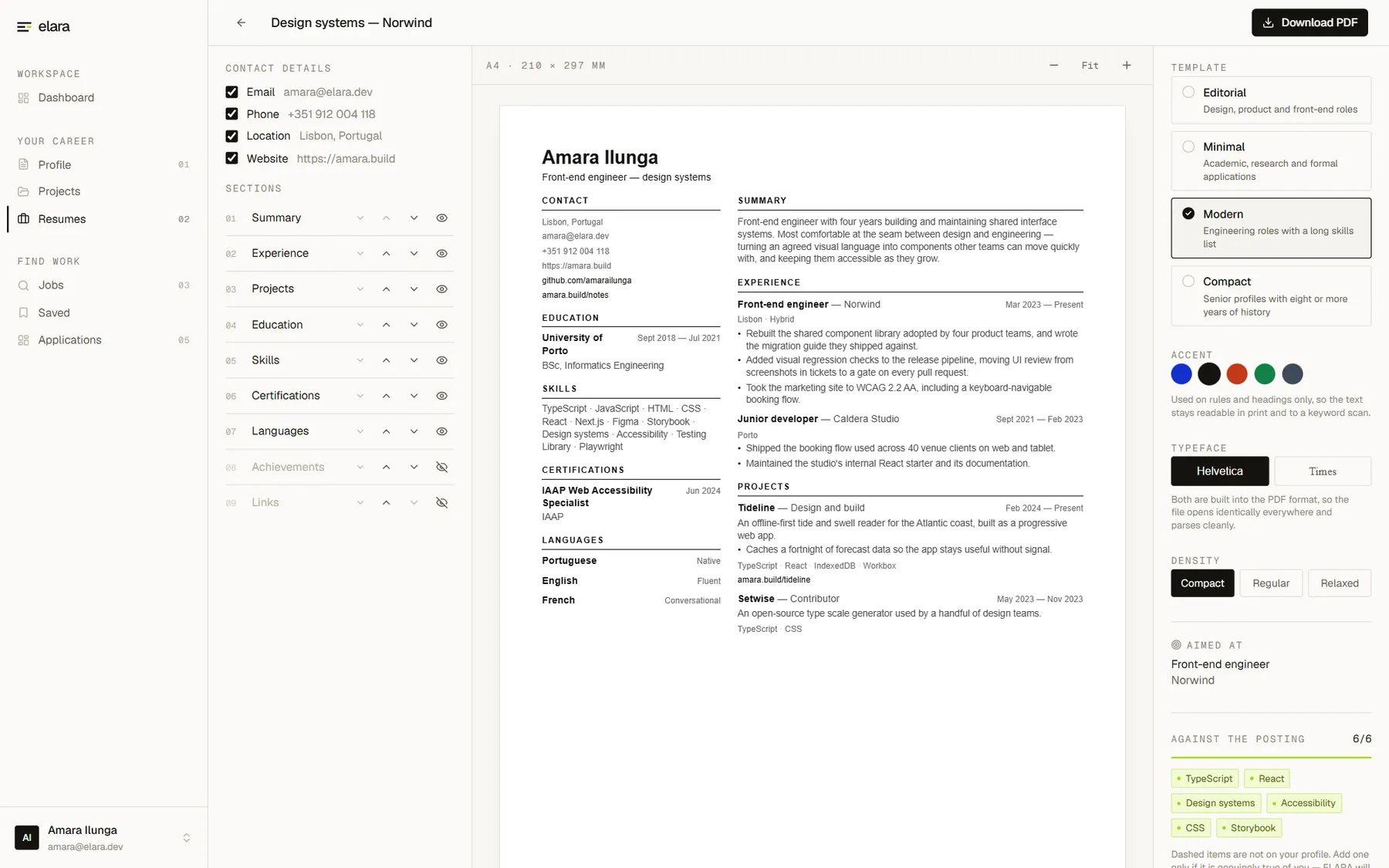Uncheck the Location contact checkbox
1389x868 pixels.
click(x=231, y=136)
